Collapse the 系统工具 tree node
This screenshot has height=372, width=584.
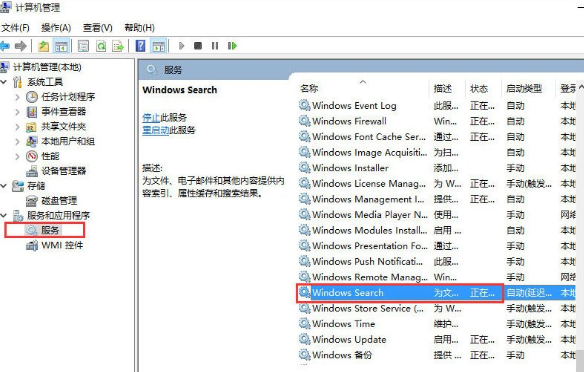4,82
